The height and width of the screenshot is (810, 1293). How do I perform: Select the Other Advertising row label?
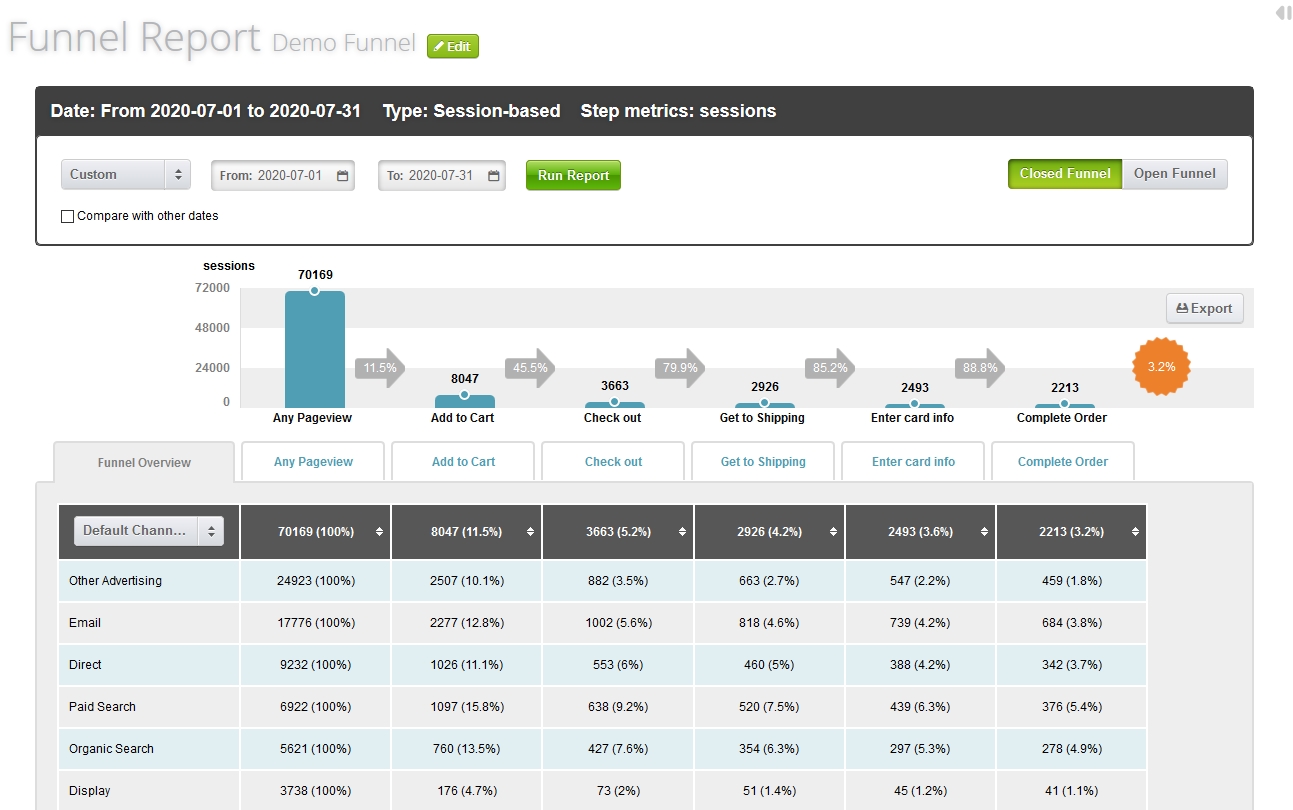point(115,581)
